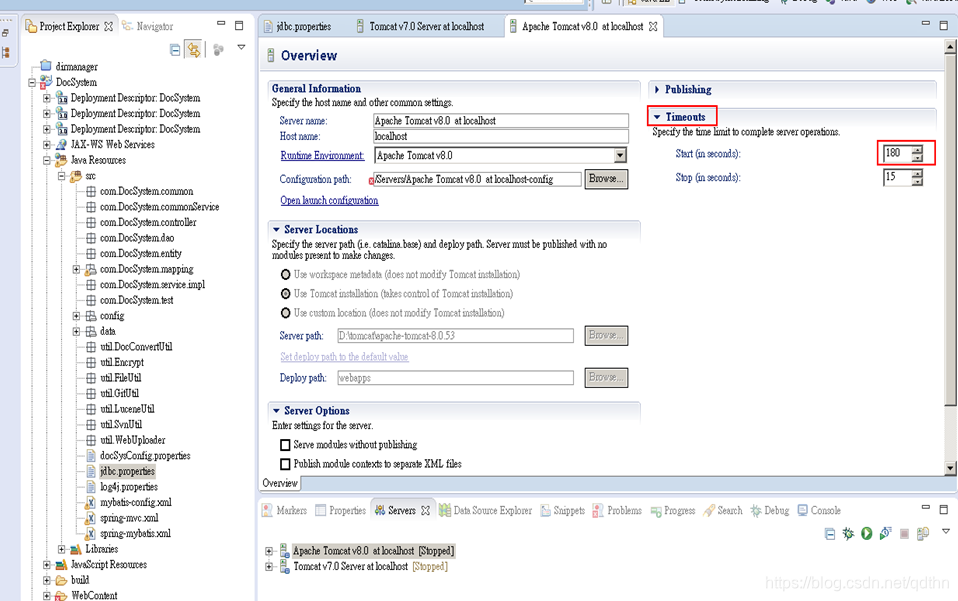Open the Console view tab
This screenshot has width=958, height=601.
coord(819,510)
